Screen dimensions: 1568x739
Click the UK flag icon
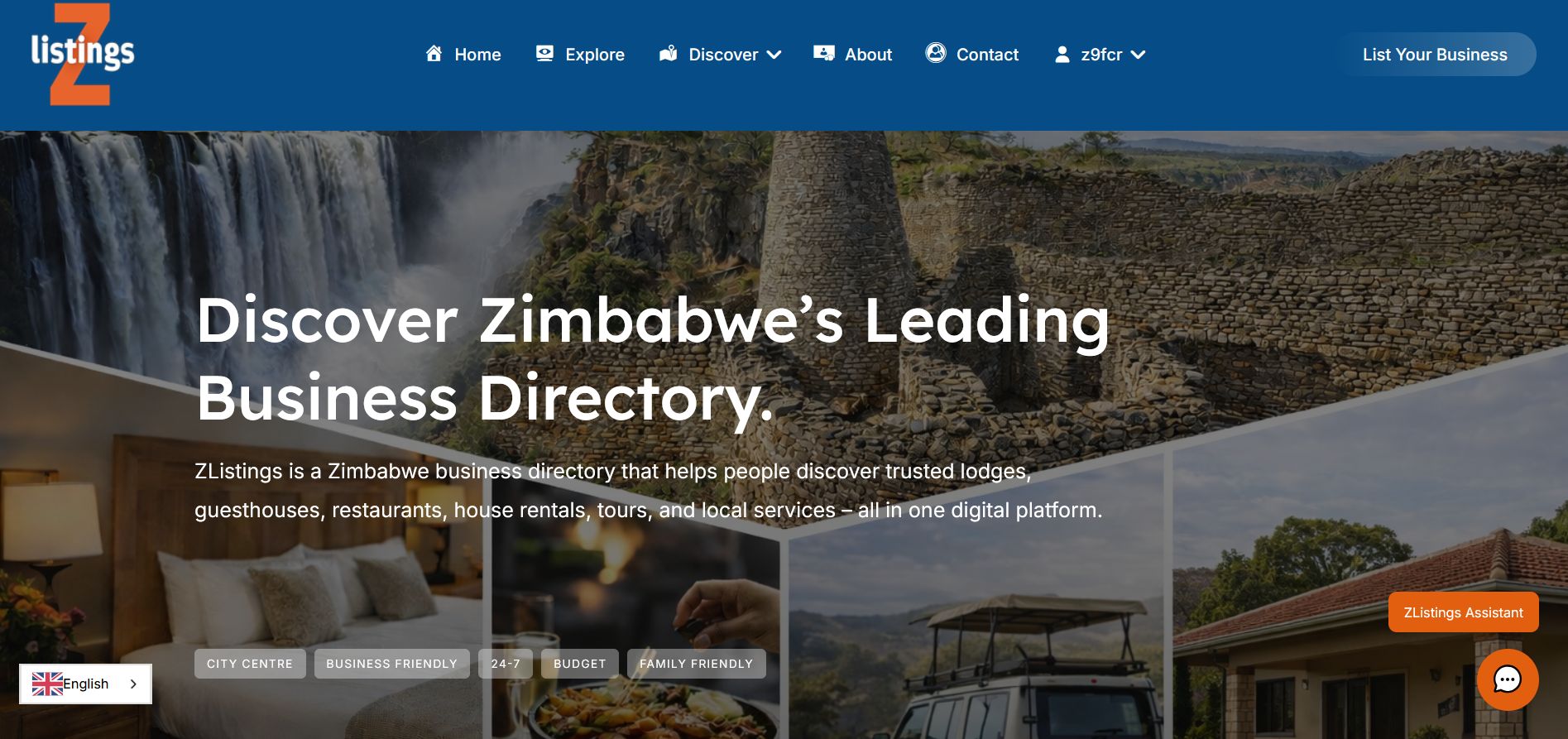tap(47, 684)
